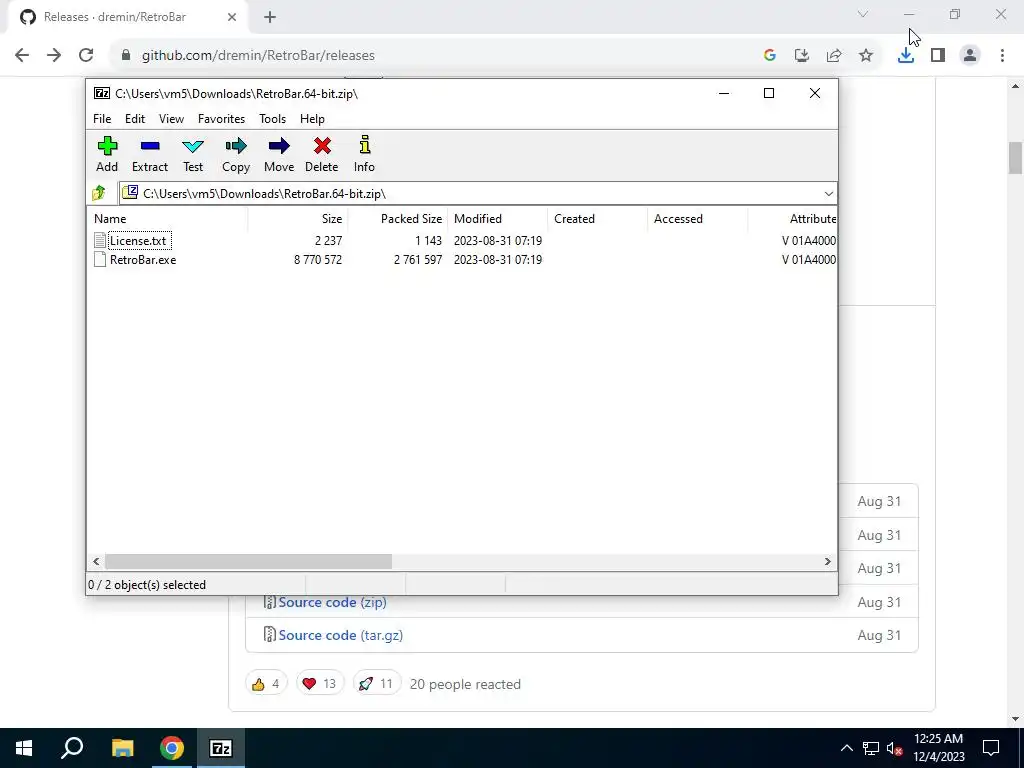Click the muted volume tray icon
Image resolution: width=1024 pixels, height=768 pixels.
894,748
